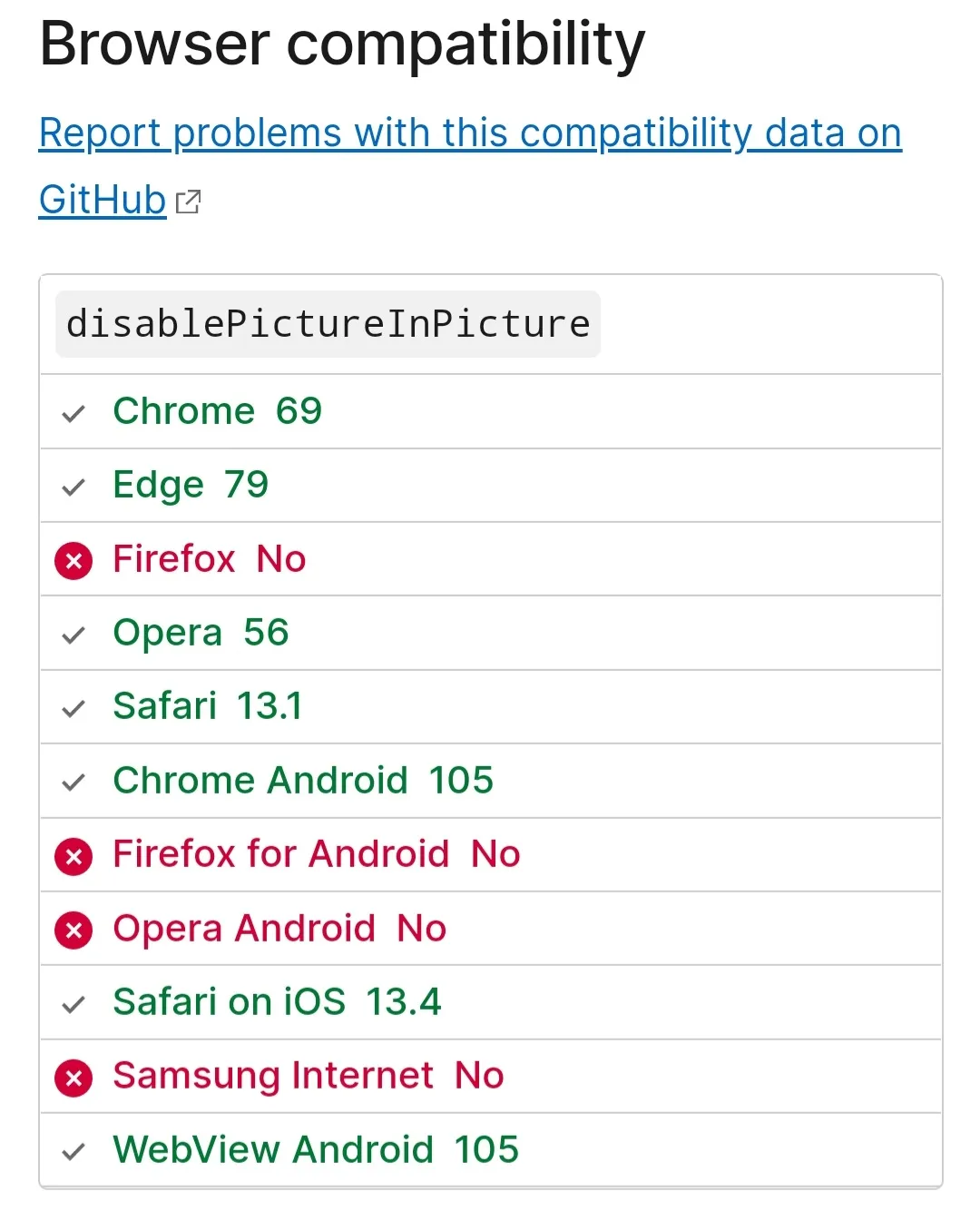Open the report compatibility problems link
Image resolution: width=980 pixels, height=1221 pixels.
470,133
